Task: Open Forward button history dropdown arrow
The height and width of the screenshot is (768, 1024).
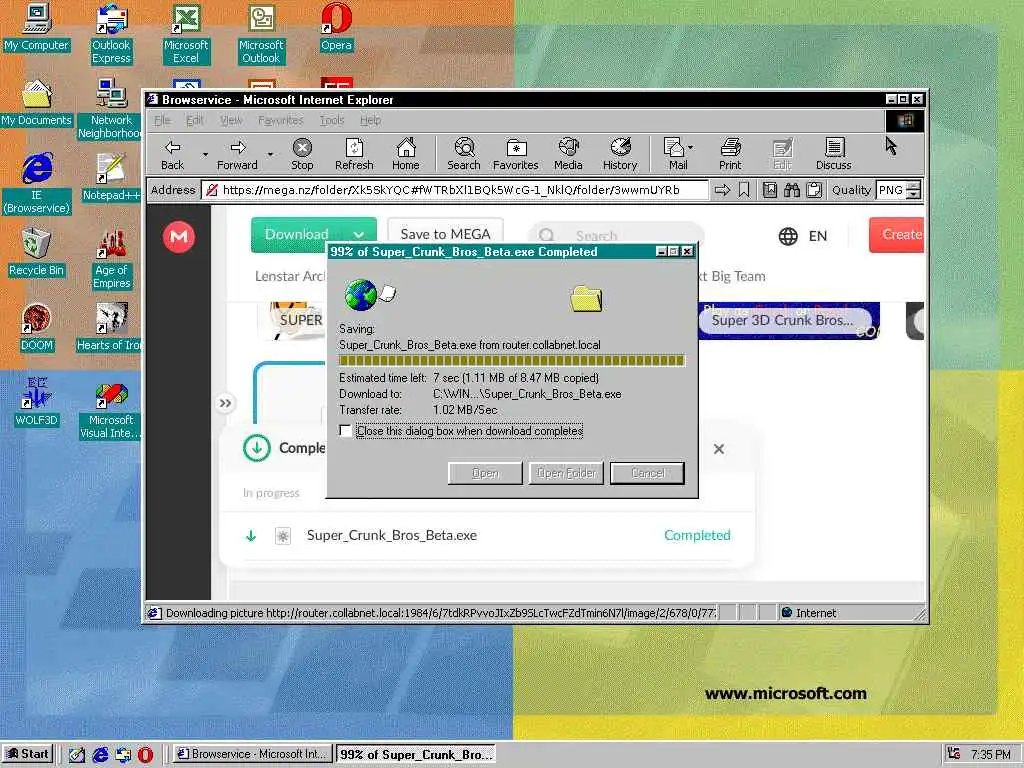Action: 270,155
